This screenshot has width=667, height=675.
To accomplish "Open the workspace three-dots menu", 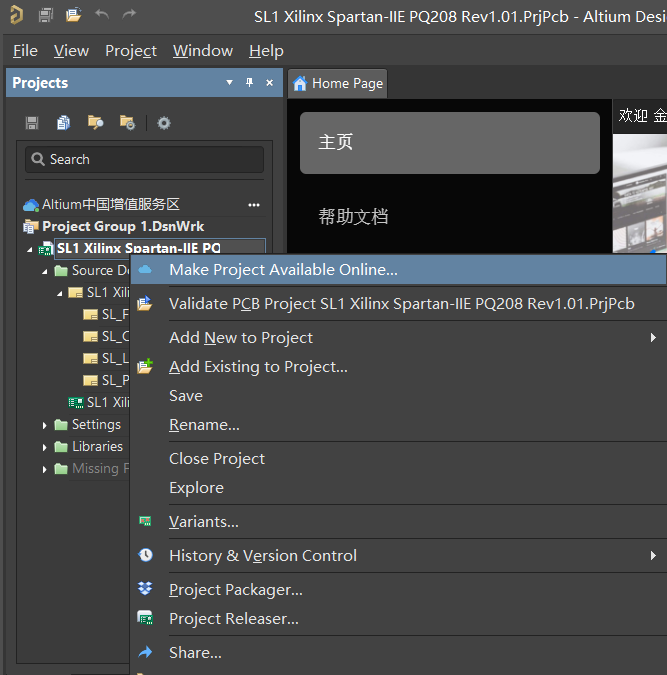I will pos(254,205).
